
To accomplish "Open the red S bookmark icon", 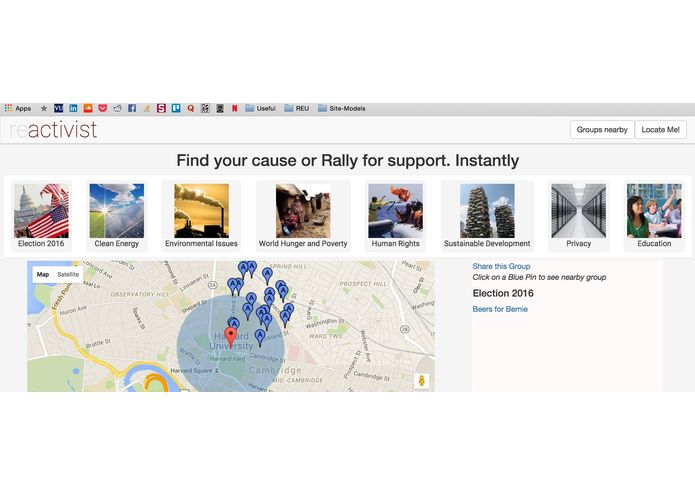I will (161, 108).
